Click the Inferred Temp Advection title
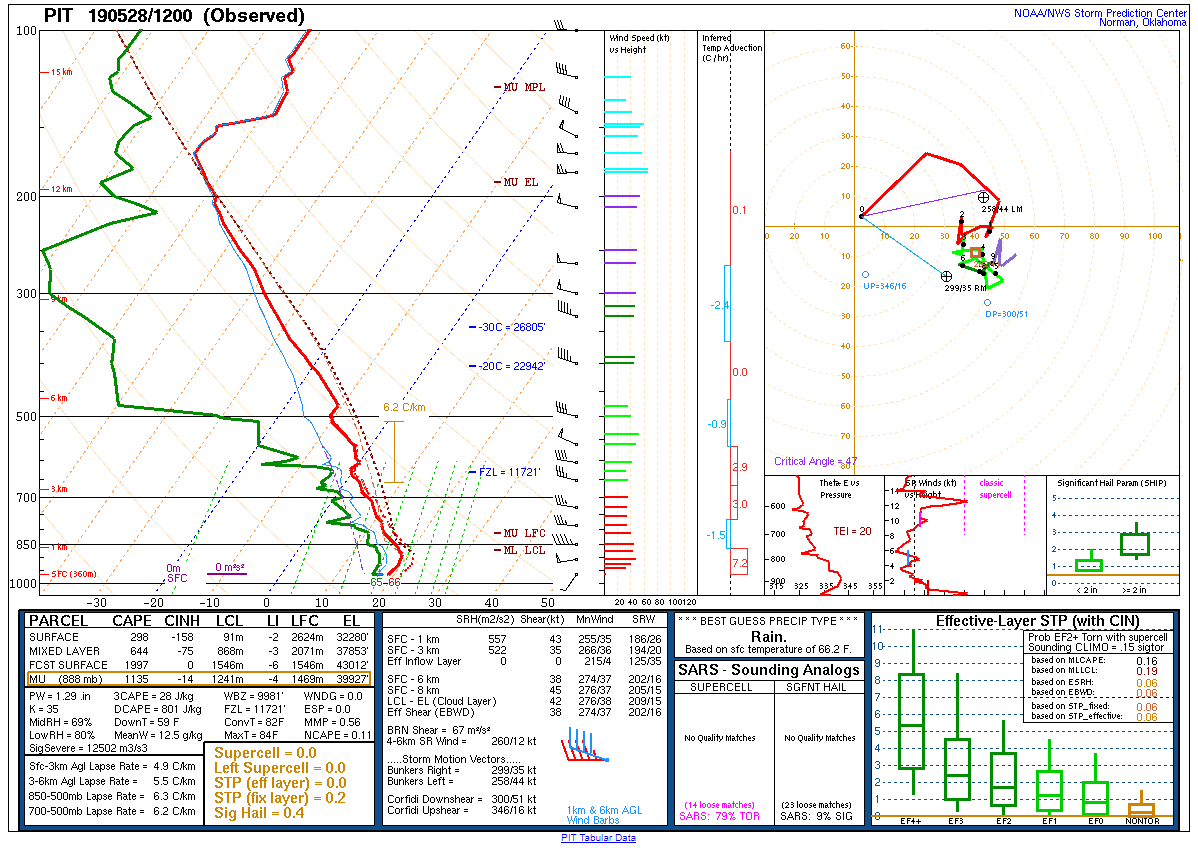1198x848 pixels. (x=732, y=47)
